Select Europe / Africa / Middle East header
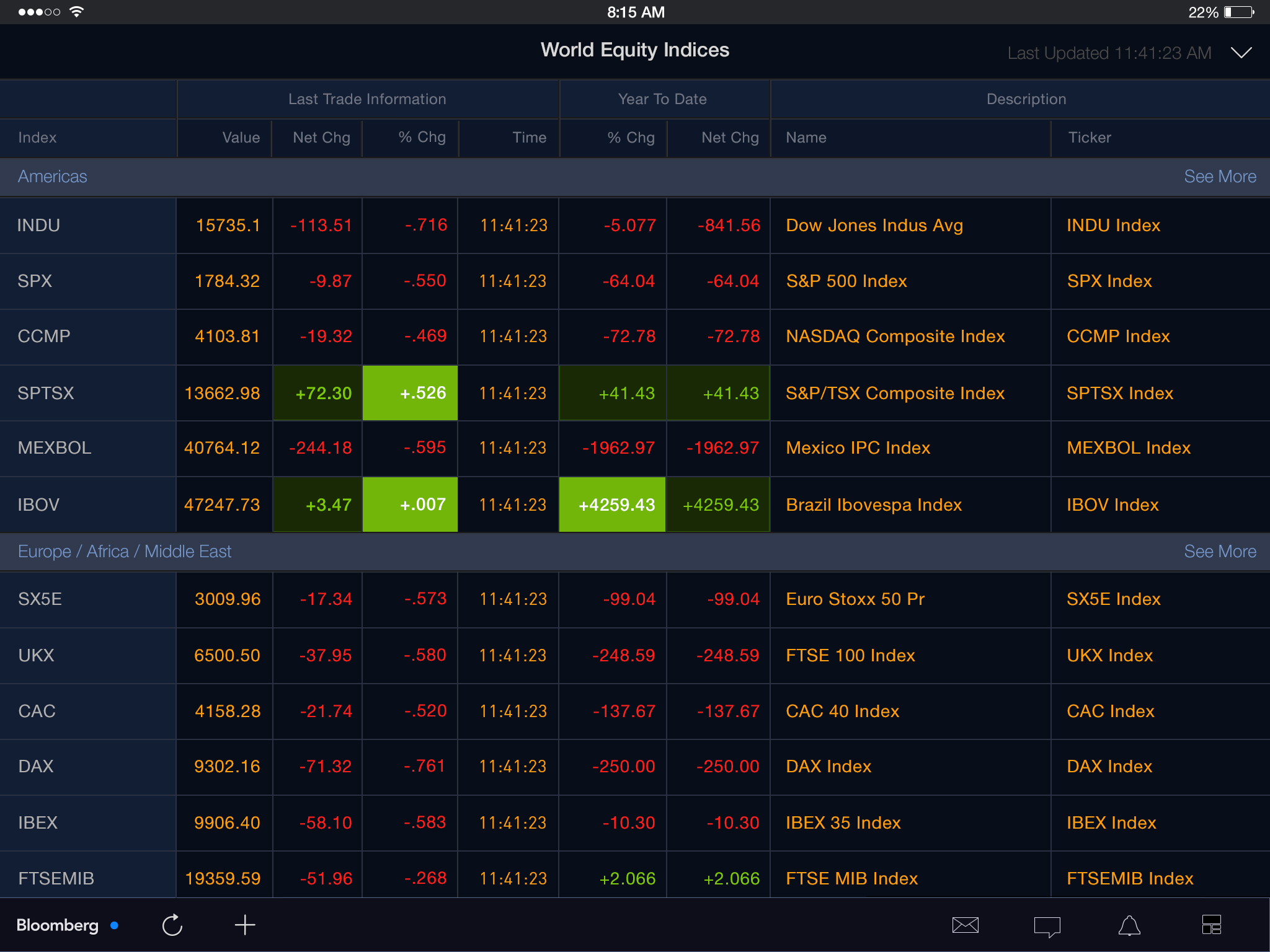The width and height of the screenshot is (1270, 952). (x=125, y=552)
